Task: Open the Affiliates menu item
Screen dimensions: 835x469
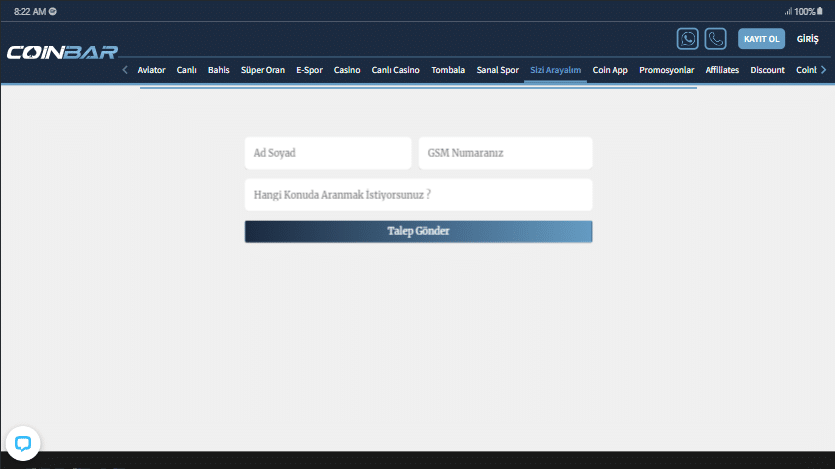Action: coord(722,70)
